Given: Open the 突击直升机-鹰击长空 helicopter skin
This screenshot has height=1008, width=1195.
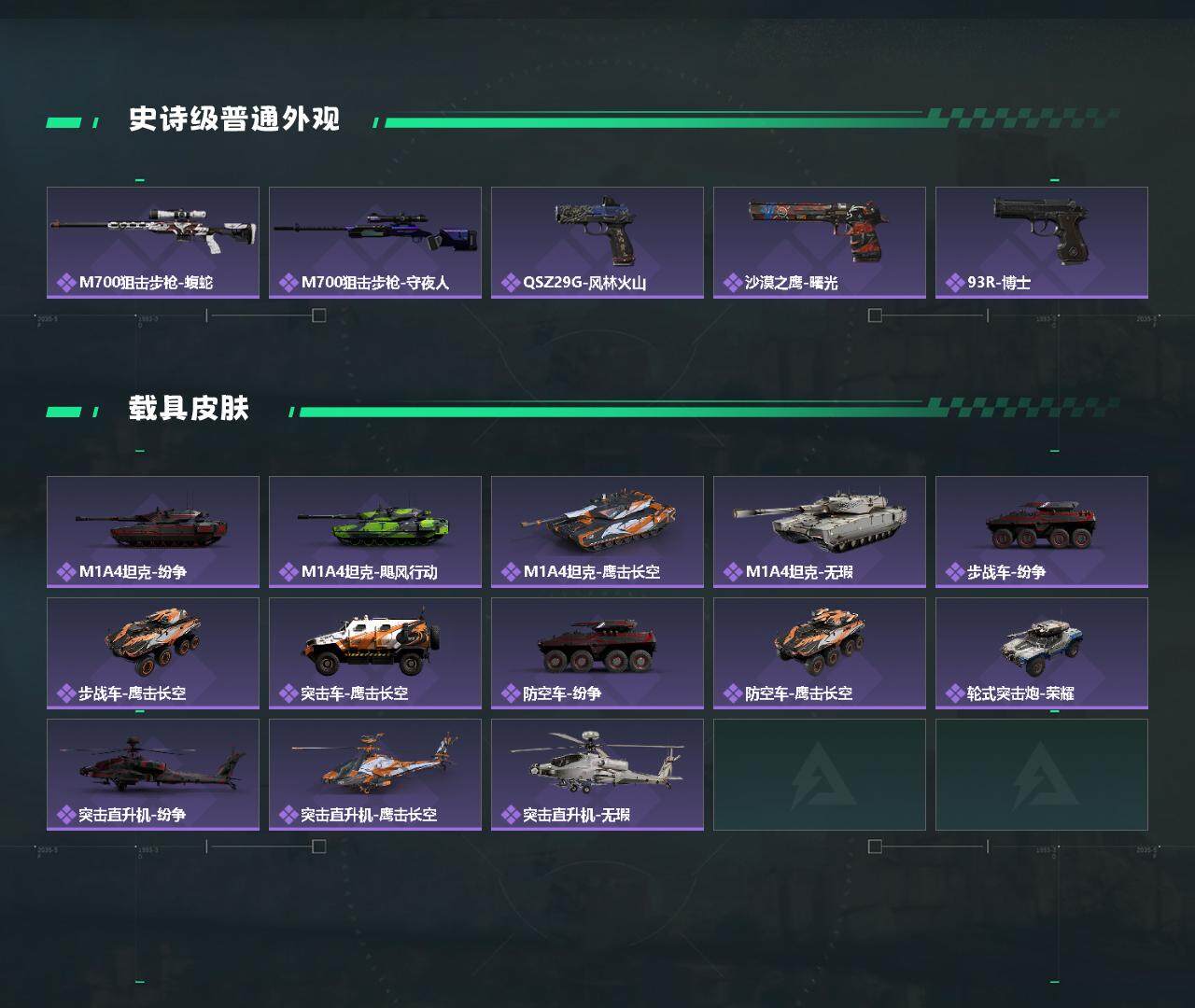Looking at the screenshot, I should pyautogui.click(x=375, y=775).
